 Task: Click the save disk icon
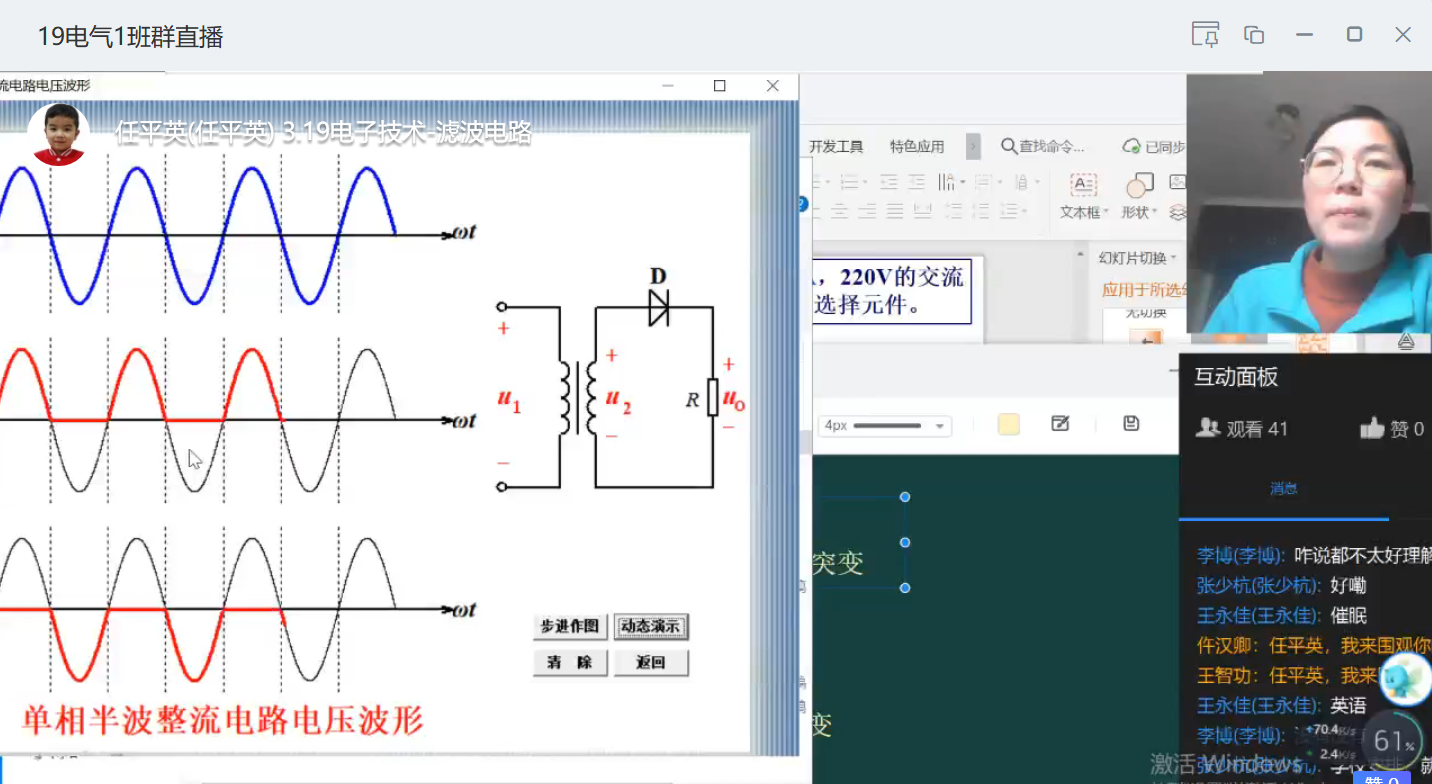(x=1131, y=424)
